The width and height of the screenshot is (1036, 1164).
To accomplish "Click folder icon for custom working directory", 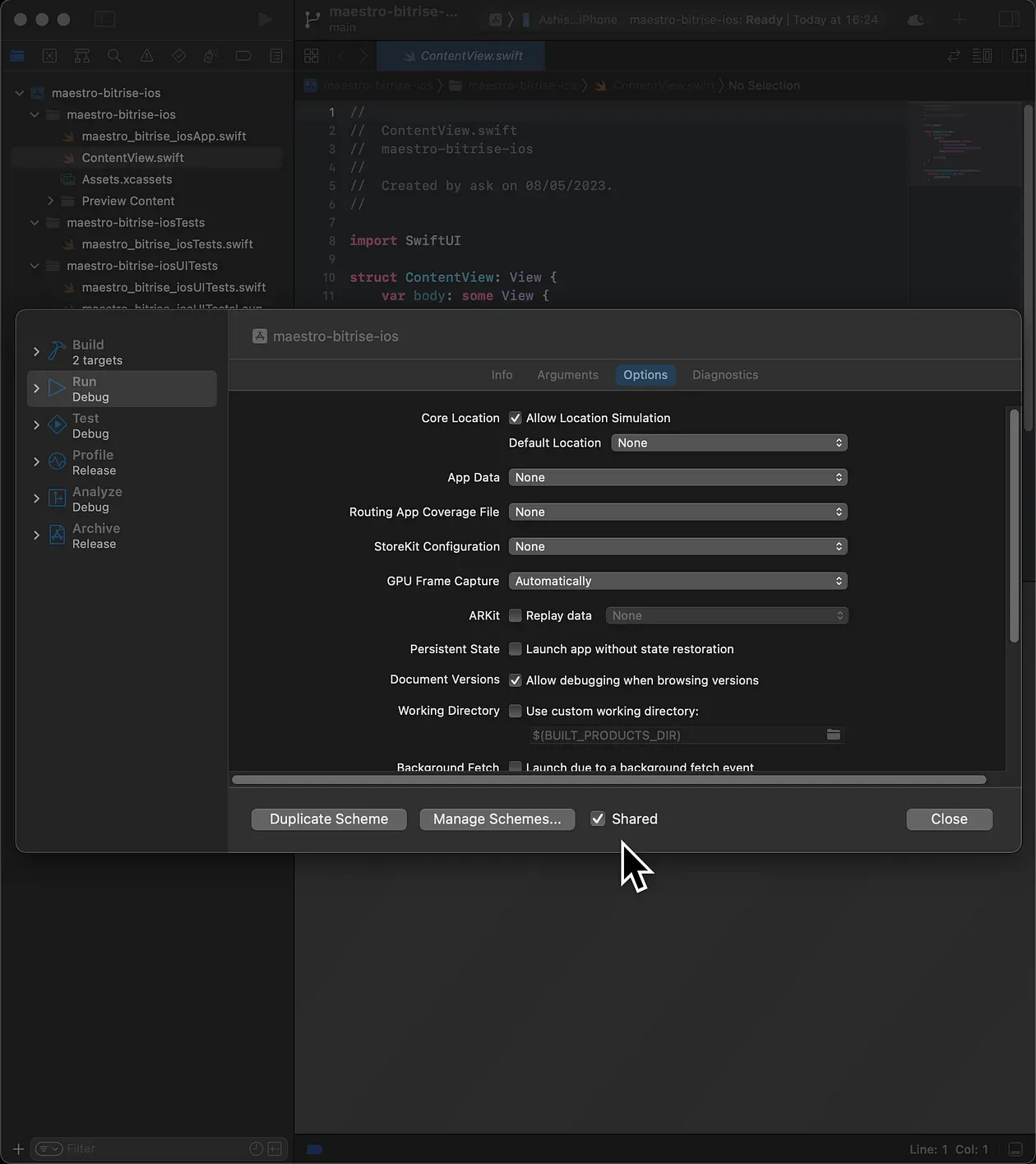I will click(833, 735).
